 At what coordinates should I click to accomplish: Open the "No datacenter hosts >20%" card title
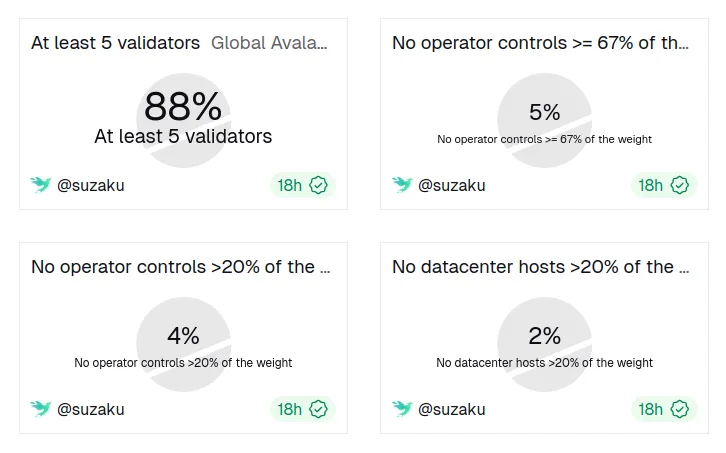click(x=540, y=267)
